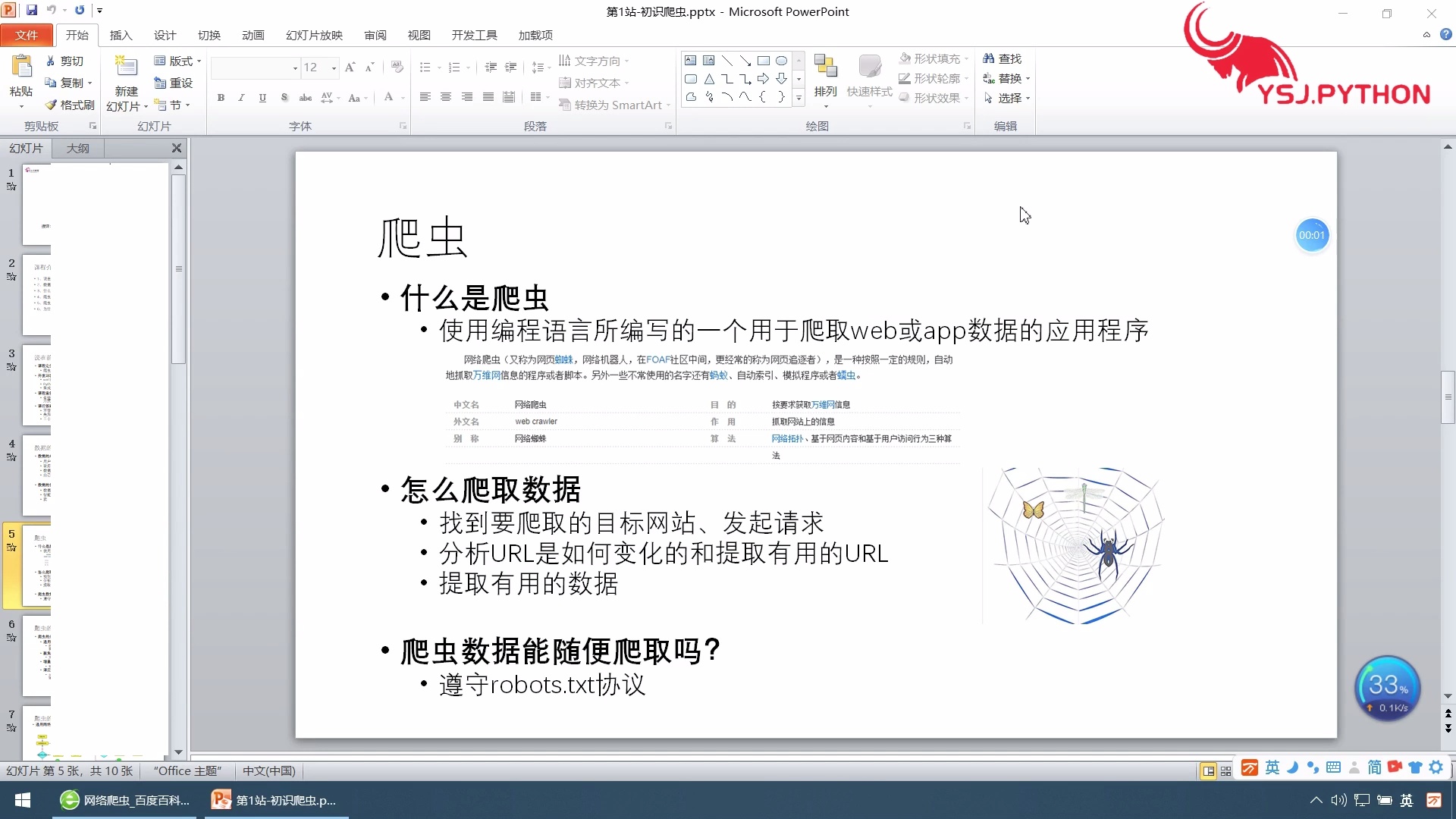Toggle text Shadow formatting

coord(284,97)
